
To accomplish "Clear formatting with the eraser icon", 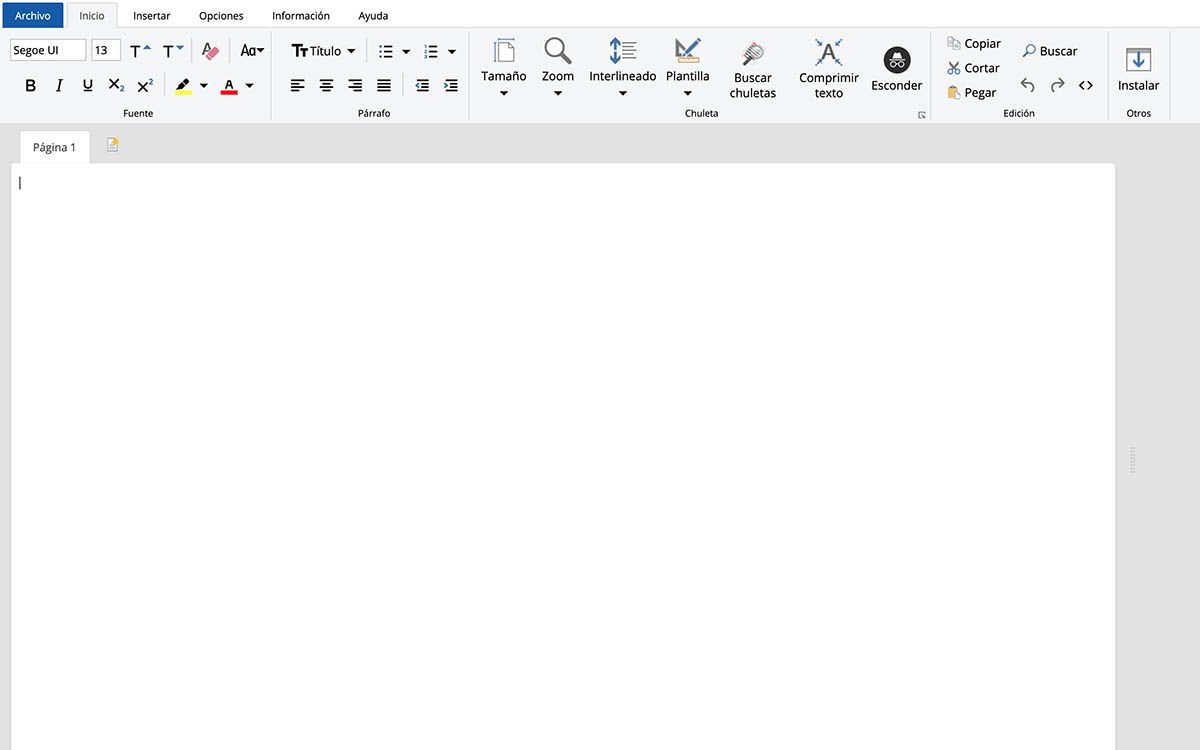I will (210, 50).
